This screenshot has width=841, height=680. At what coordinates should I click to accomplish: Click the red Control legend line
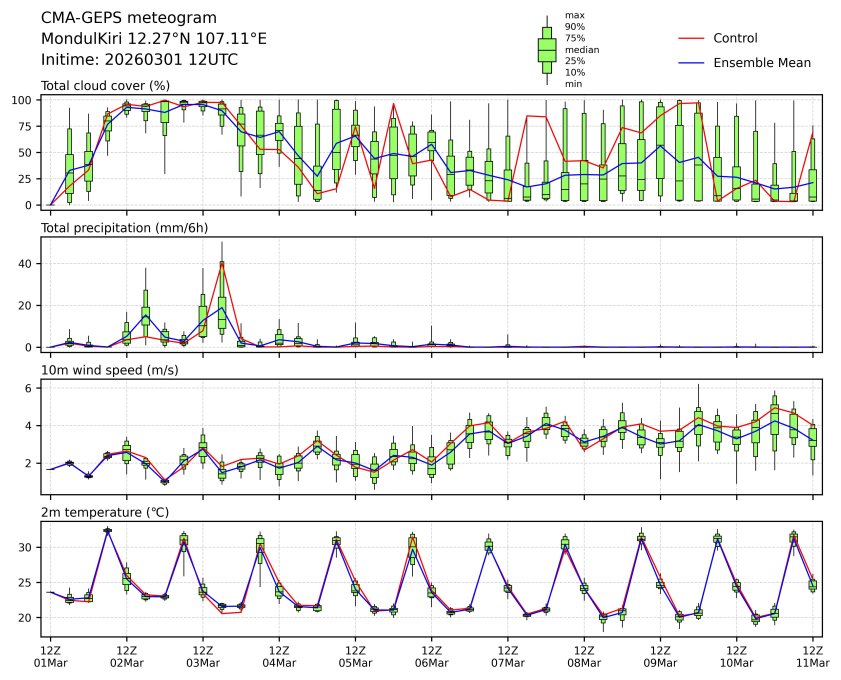click(692, 38)
